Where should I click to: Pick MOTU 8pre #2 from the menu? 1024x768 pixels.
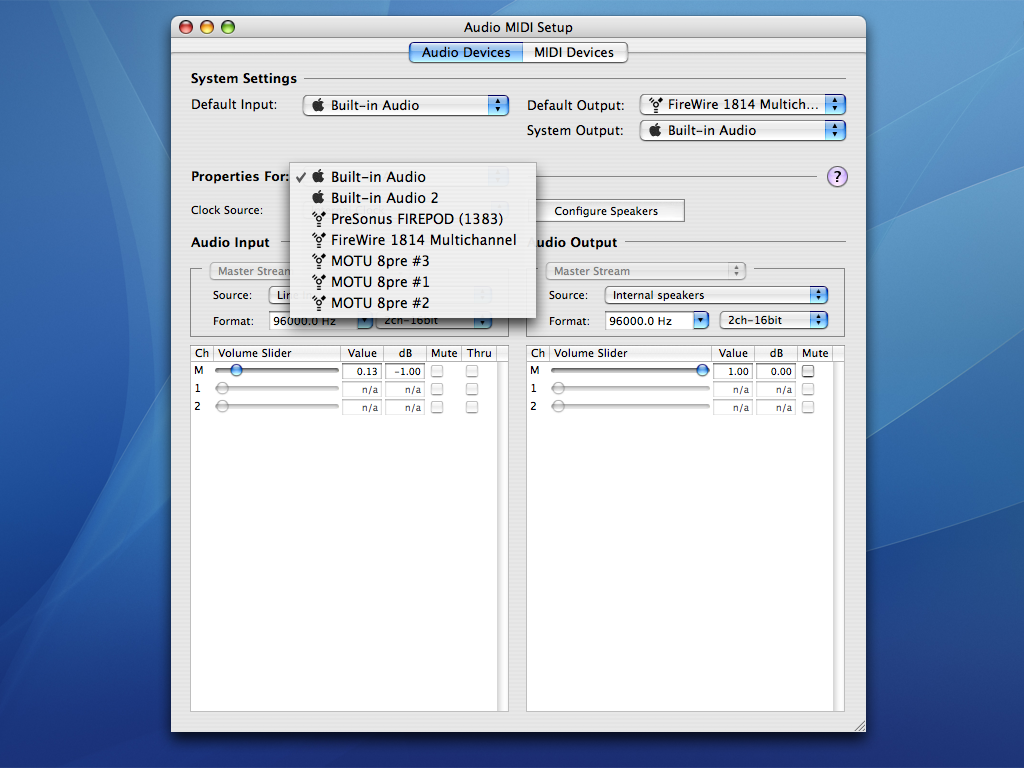click(413, 303)
